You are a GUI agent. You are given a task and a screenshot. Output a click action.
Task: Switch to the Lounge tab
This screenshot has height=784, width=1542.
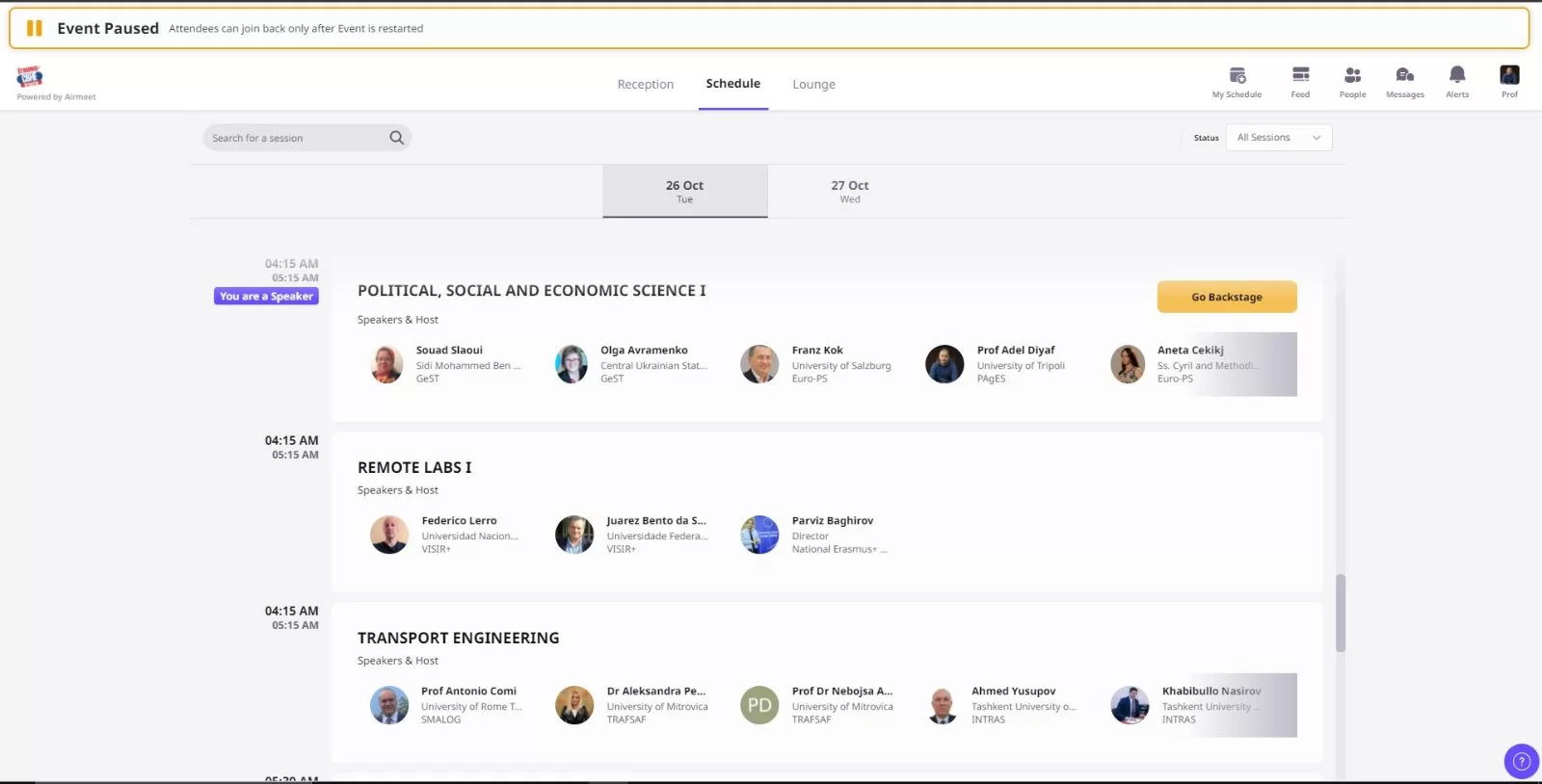pyautogui.click(x=813, y=85)
